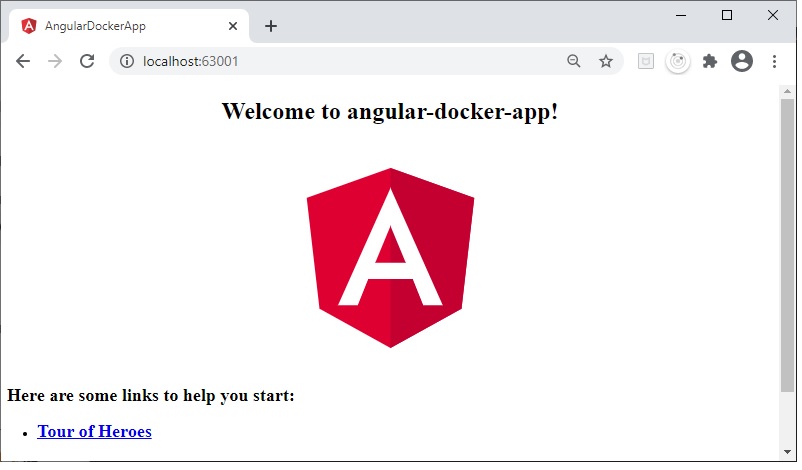Screen dimensions: 802x470
Task: Bookmark this page with star
Action: [x=606, y=61]
